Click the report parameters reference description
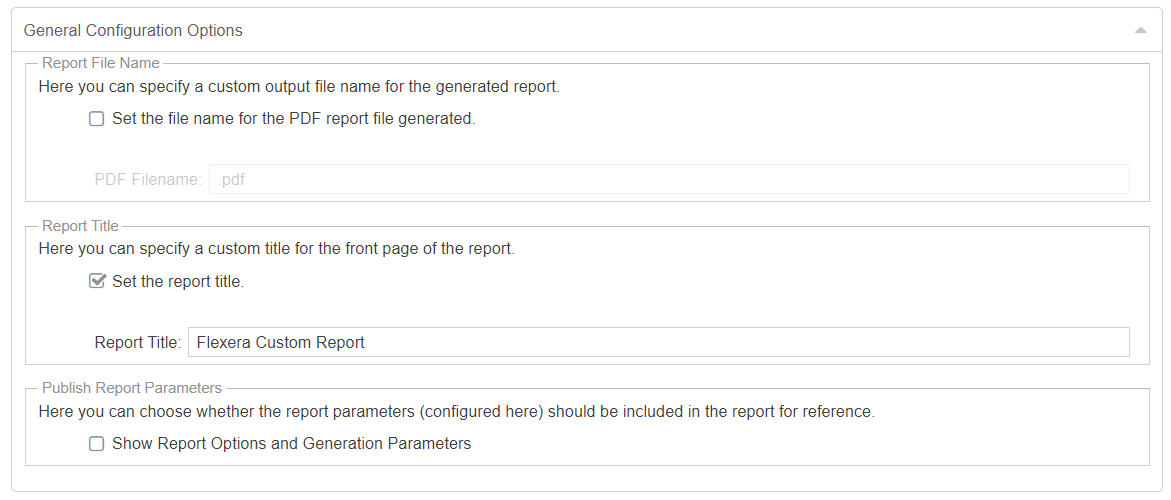This screenshot has height=500, width=1171. tap(456, 411)
